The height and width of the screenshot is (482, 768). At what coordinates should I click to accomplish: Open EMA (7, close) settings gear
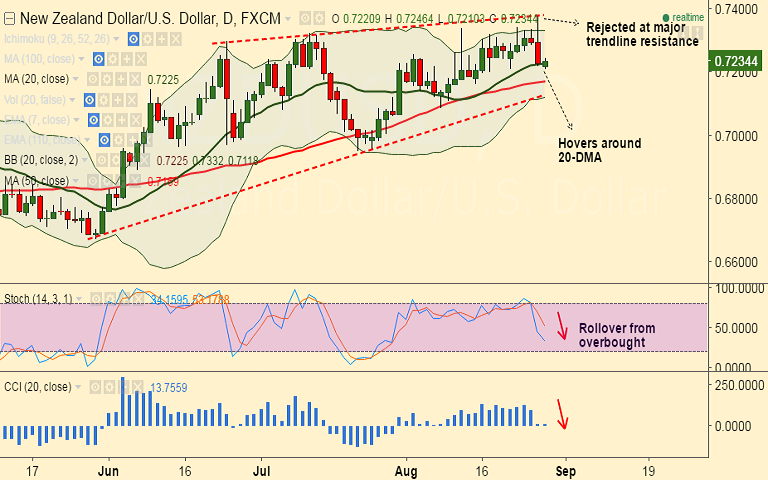108,120
